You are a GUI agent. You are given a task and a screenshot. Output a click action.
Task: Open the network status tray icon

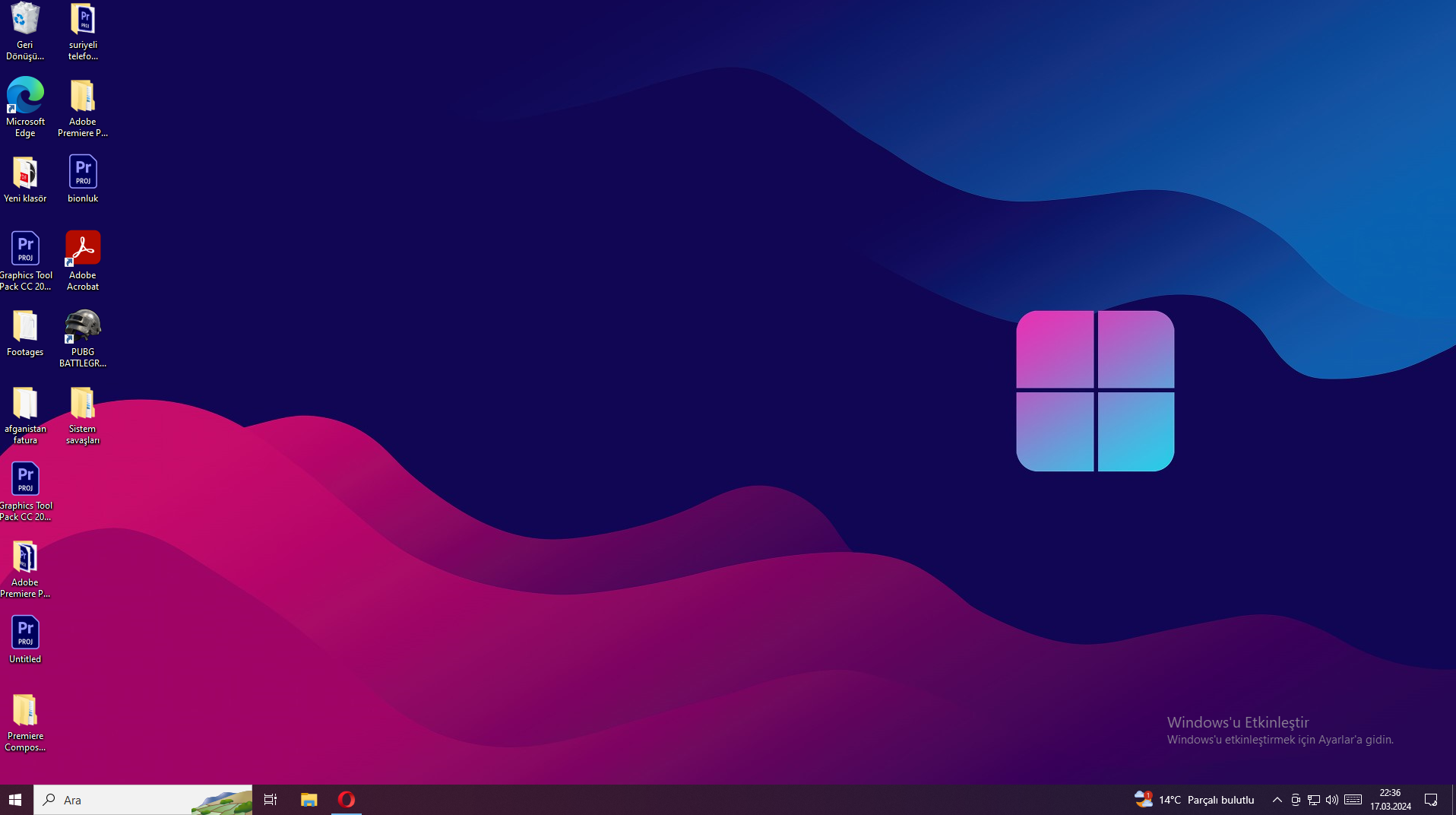click(1314, 800)
